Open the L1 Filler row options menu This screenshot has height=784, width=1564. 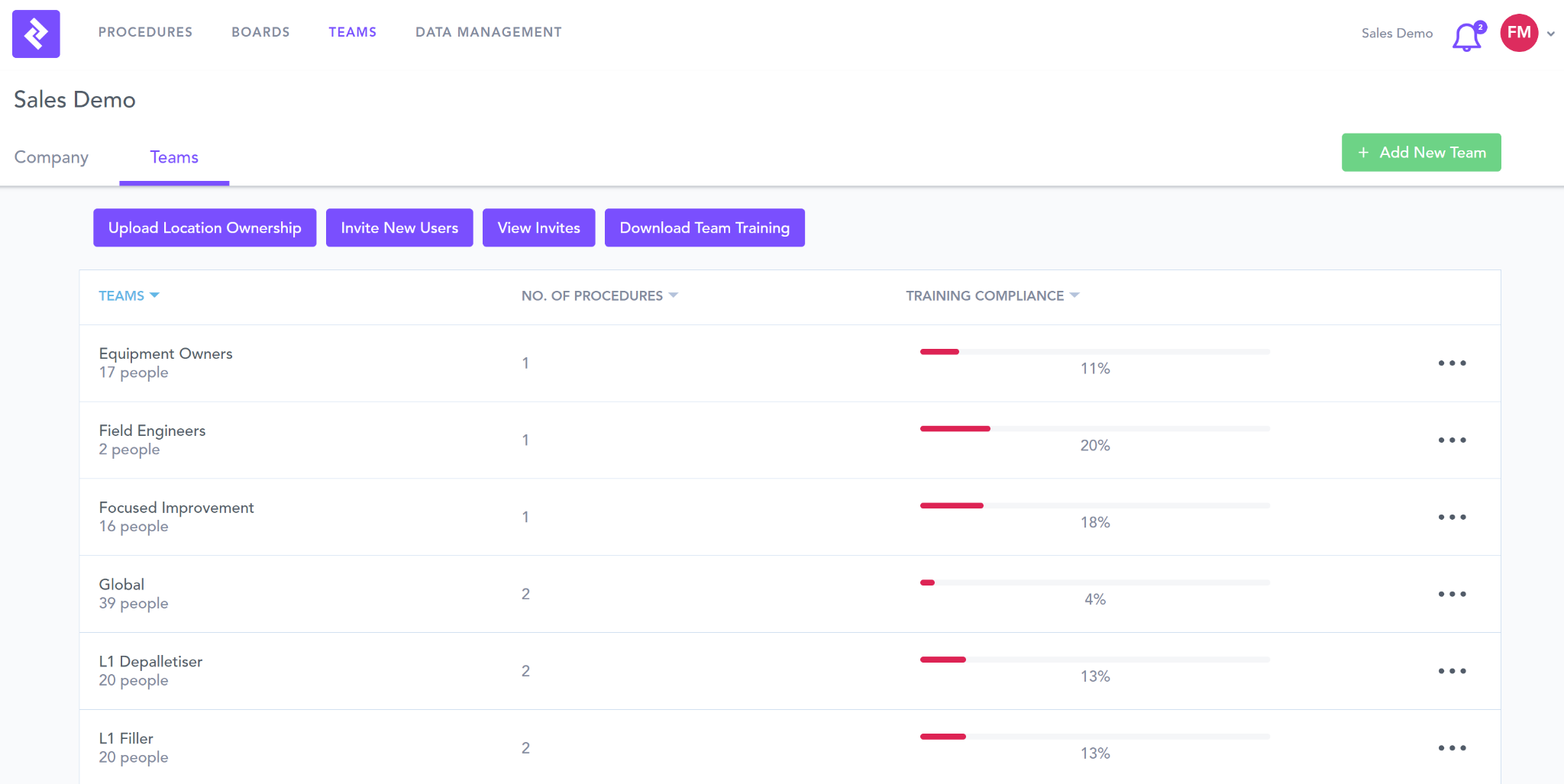coord(1452,748)
